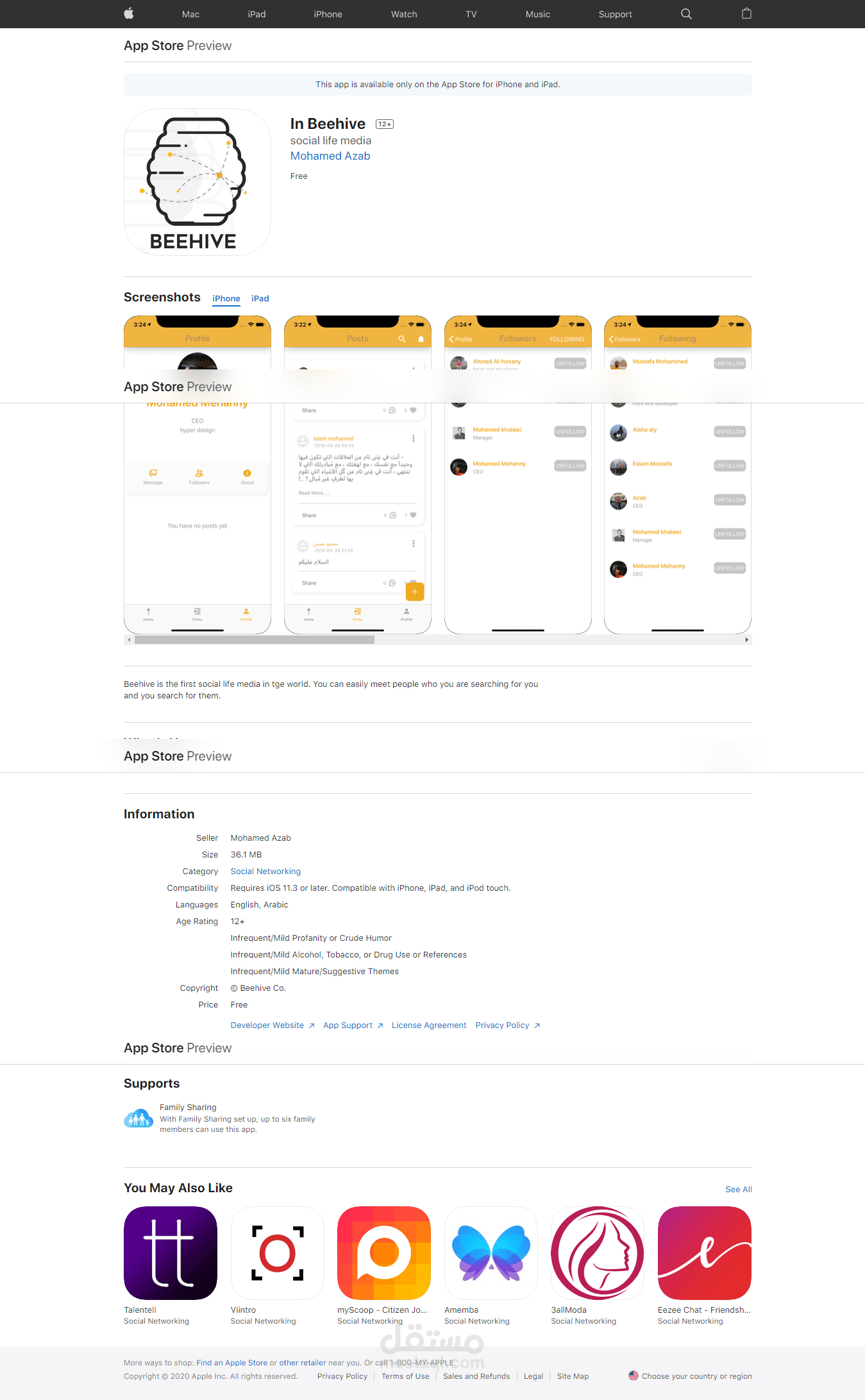Open Amemba butterfly app icon
Viewport: 865px width, 1400px height.
pyautogui.click(x=491, y=1253)
